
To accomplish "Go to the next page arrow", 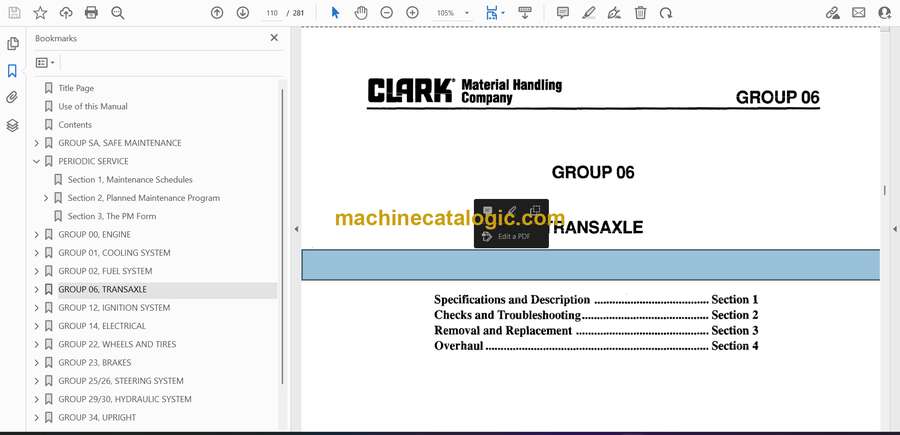I will click(243, 13).
